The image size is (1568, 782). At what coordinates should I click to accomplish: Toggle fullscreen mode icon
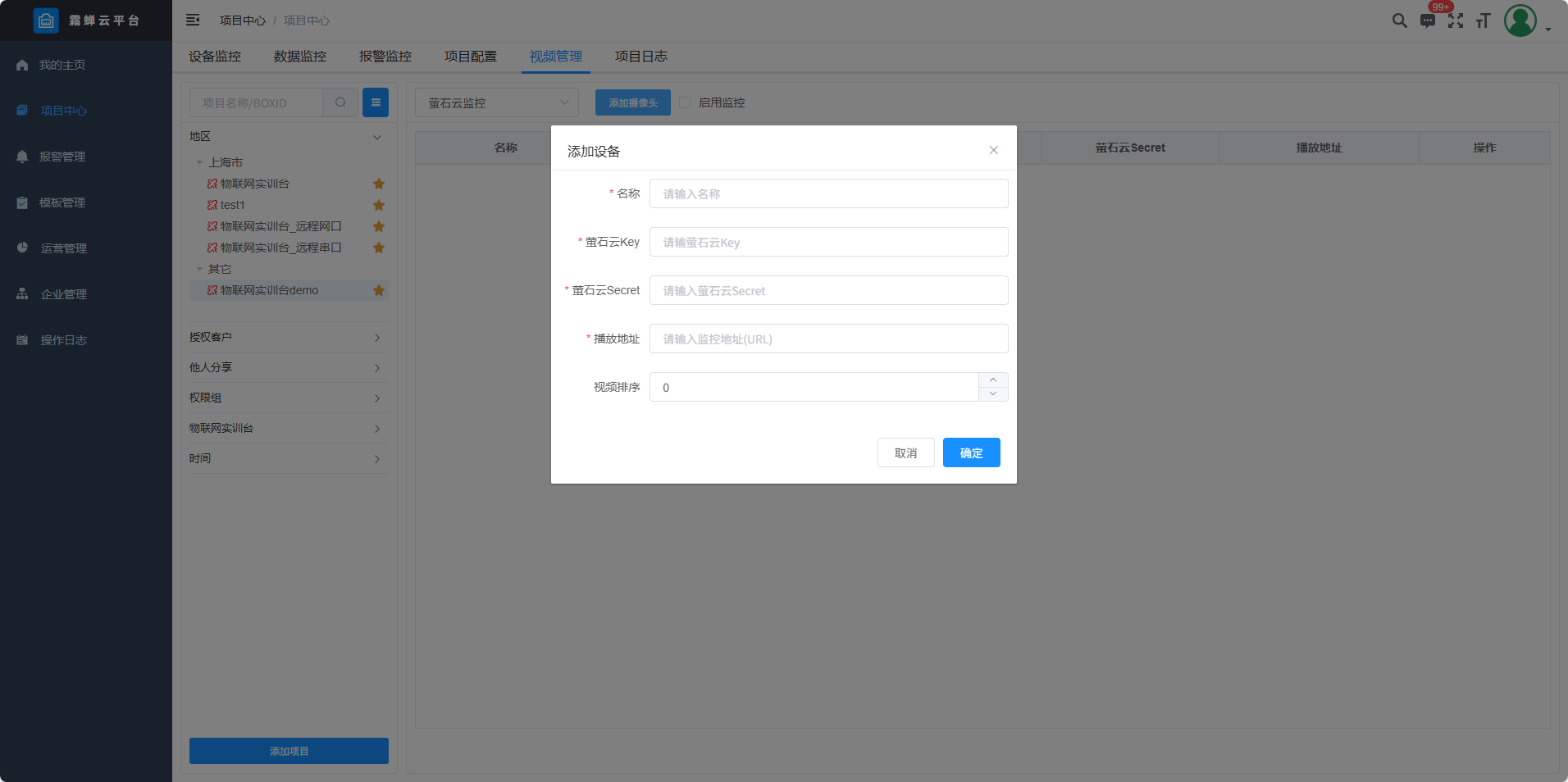point(1456,21)
